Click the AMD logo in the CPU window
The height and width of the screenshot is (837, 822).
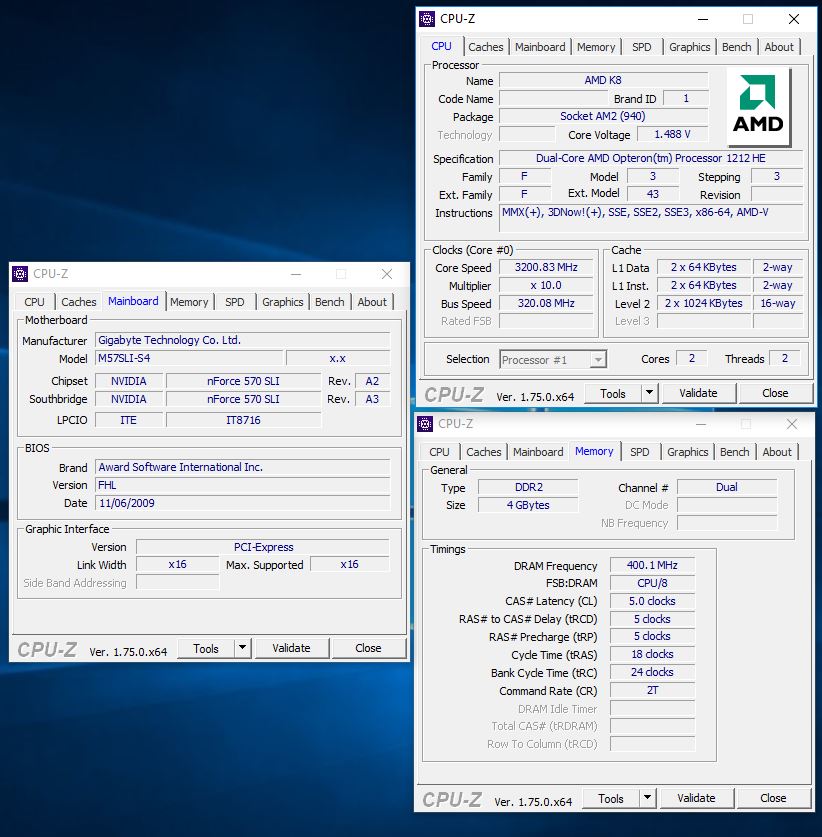tap(758, 107)
